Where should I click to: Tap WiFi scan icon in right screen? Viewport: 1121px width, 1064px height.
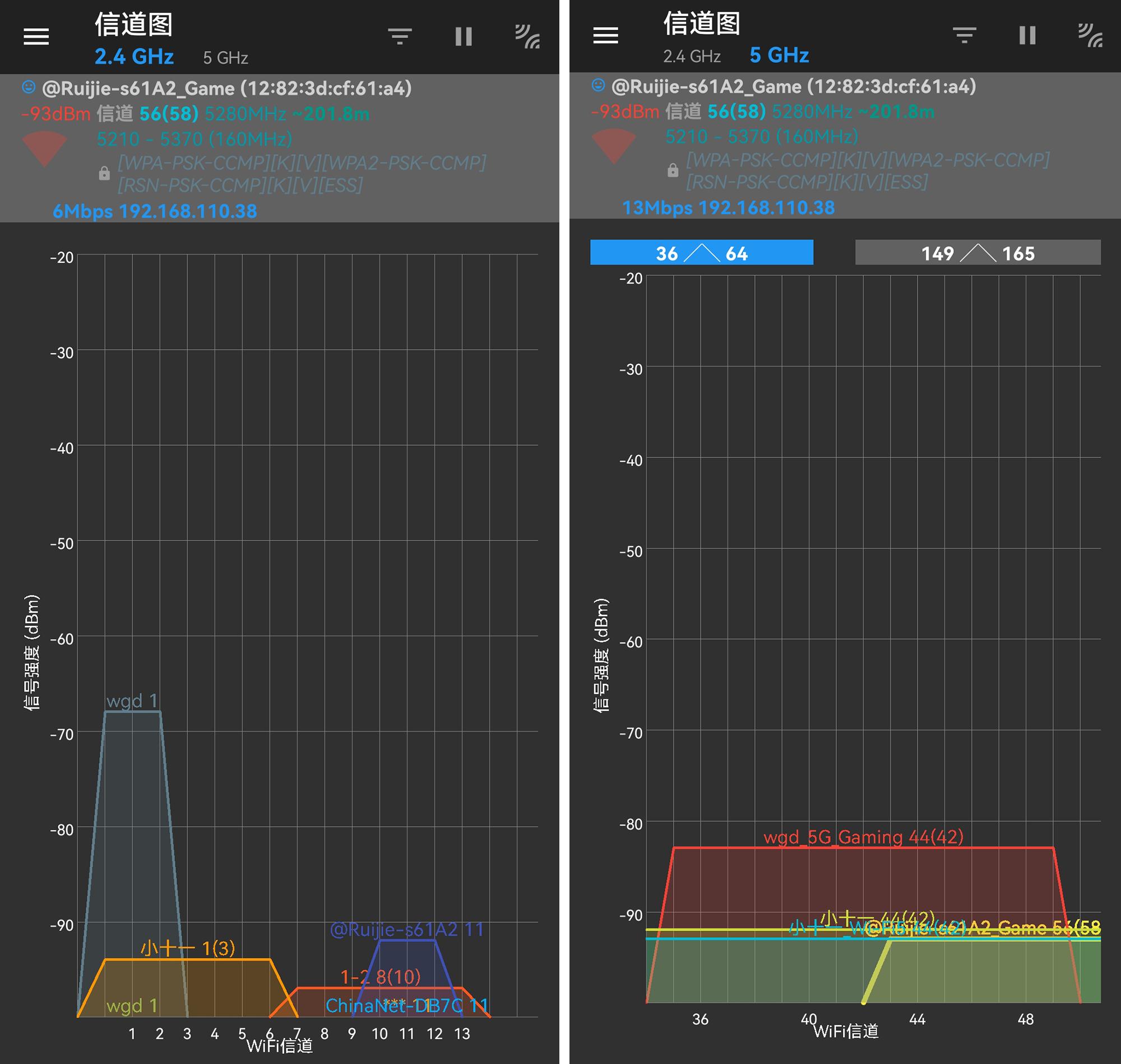click(1090, 35)
